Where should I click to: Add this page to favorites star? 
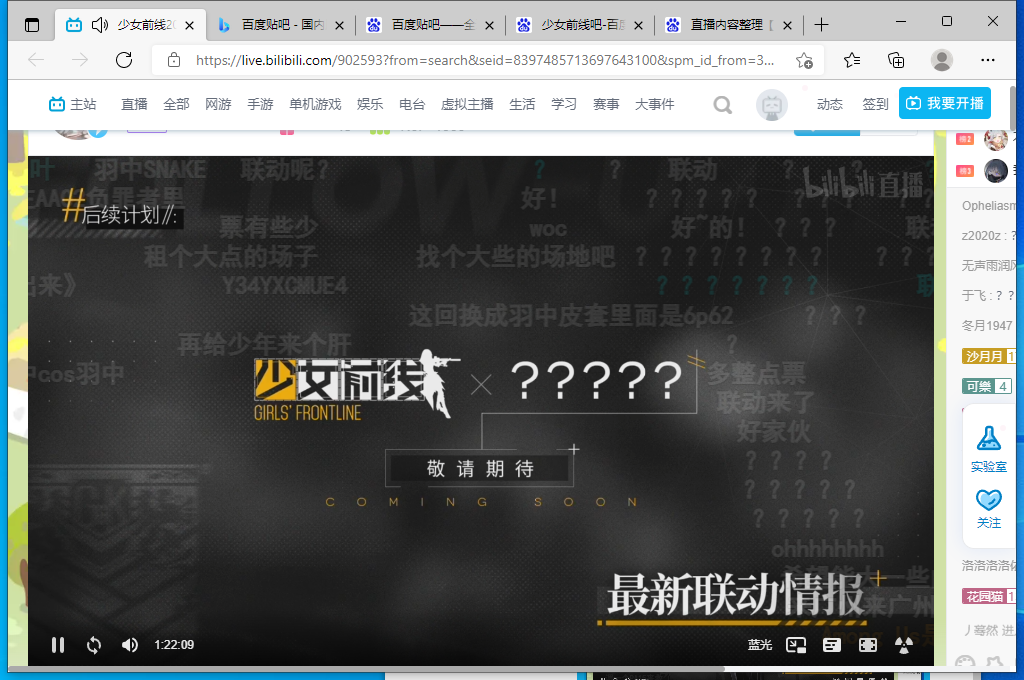(x=805, y=61)
